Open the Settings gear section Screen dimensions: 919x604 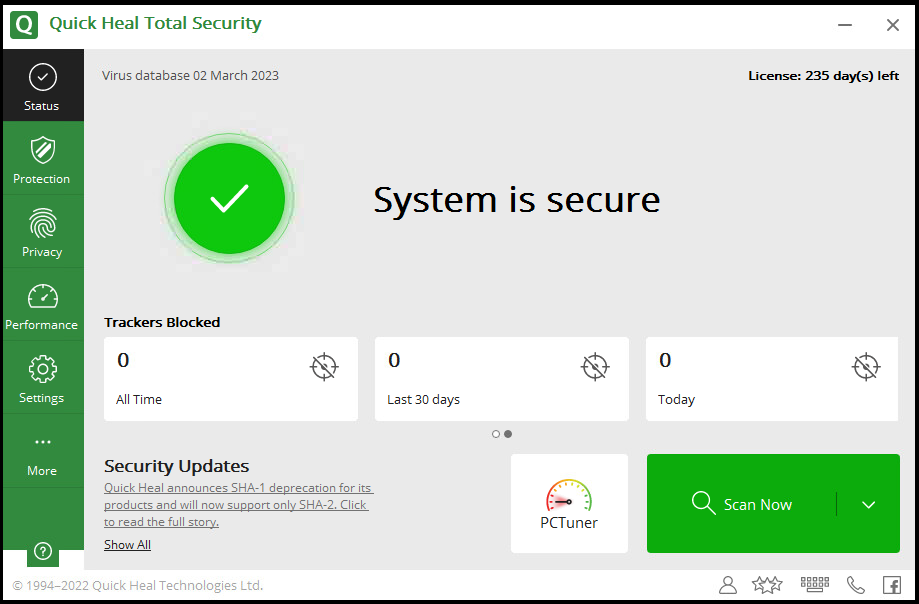pos(42,379)
